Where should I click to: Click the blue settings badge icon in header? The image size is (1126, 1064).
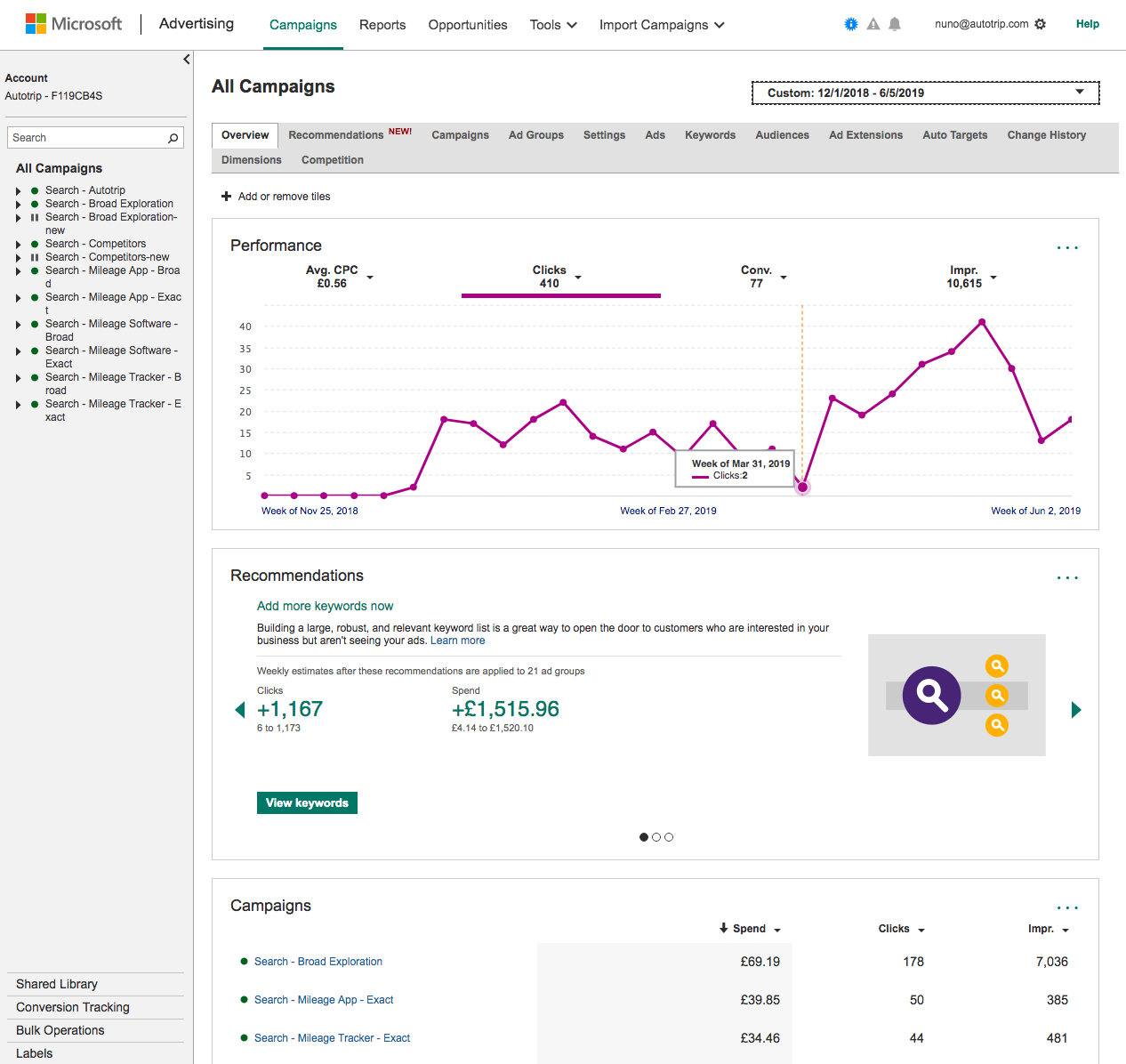coord(851,24)
